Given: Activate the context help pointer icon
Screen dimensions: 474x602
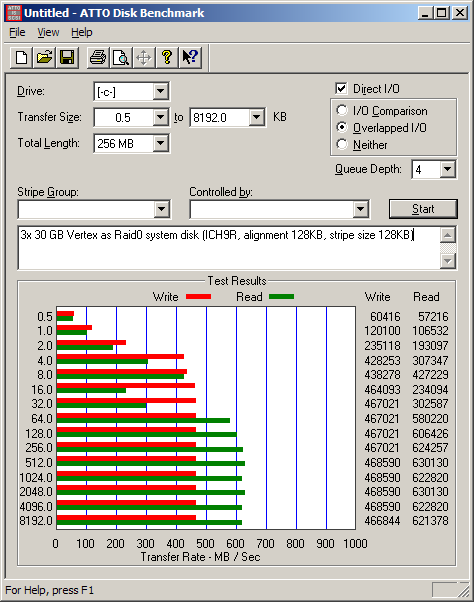Looking at the screenshot, I should click(190, 58).
